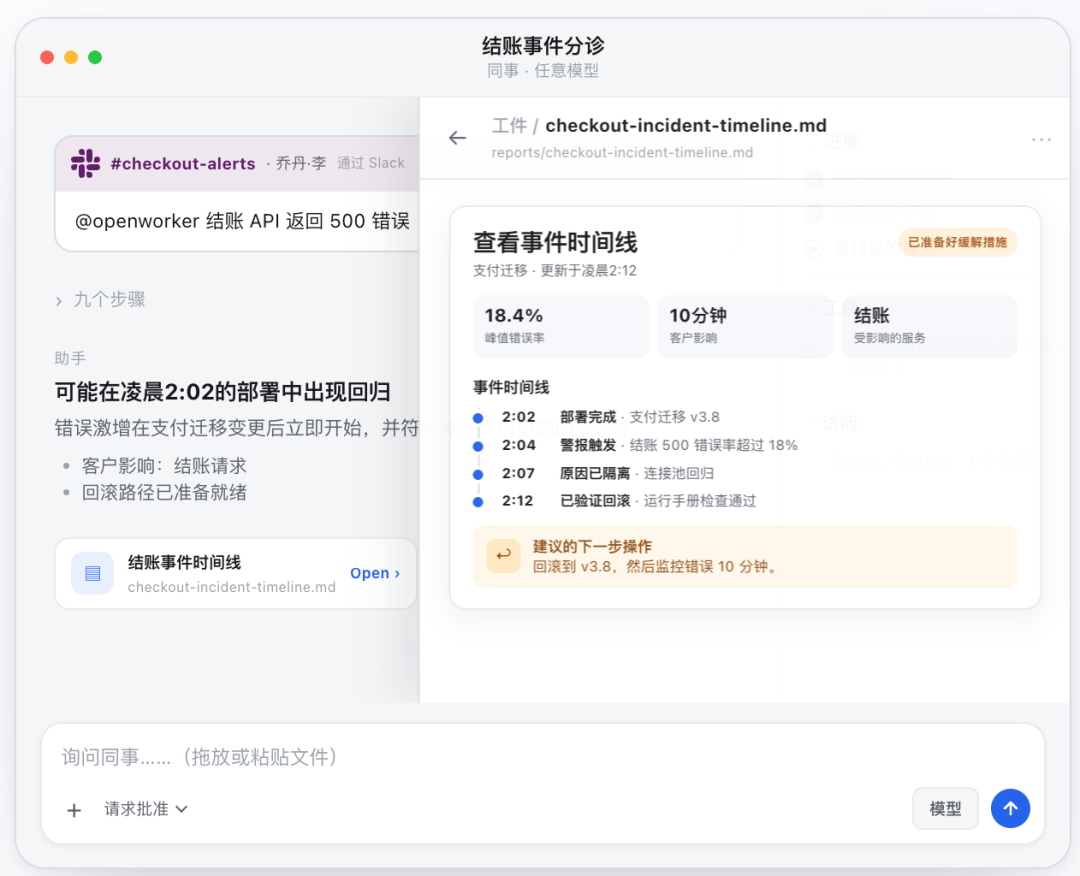The height and width of the screenshot is (876, 1080).
Task: Click the plus attach icon
Action: [x=74, y=810]
